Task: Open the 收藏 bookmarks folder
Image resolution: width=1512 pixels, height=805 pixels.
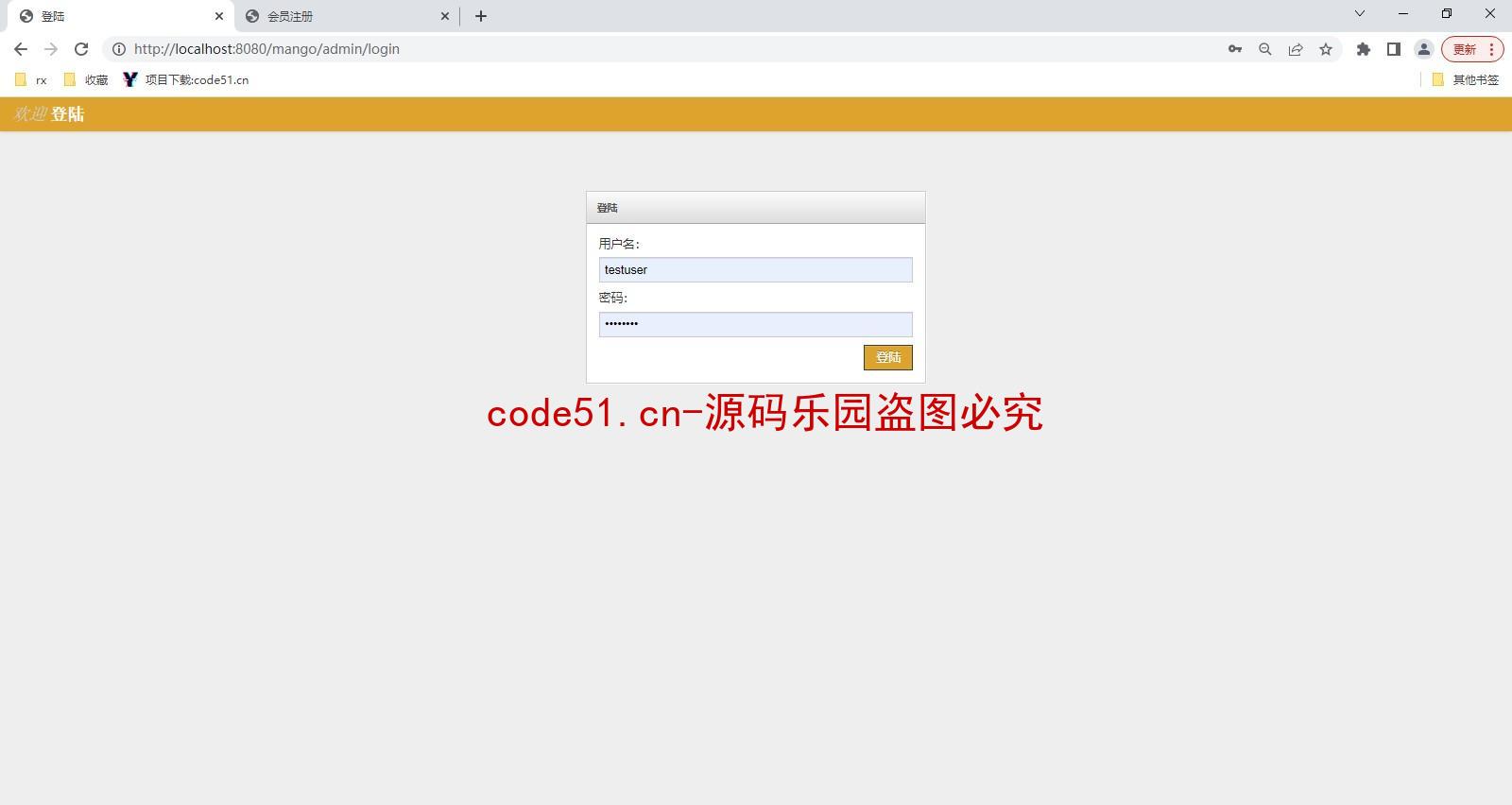Action: 86,80
